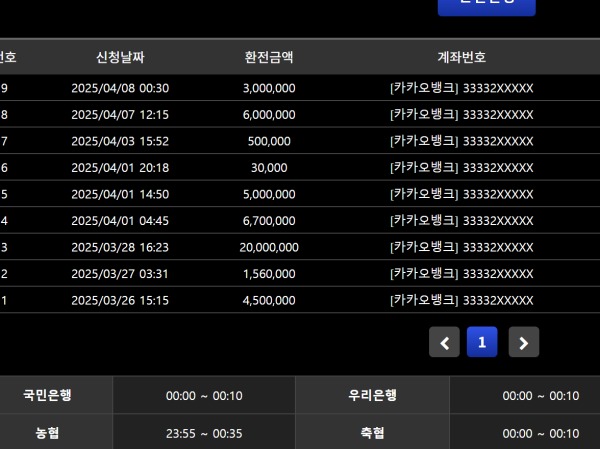Screen dimensions: 600x449
Task: Open the 20,000,000 exchange row
Action: (269, 247)
